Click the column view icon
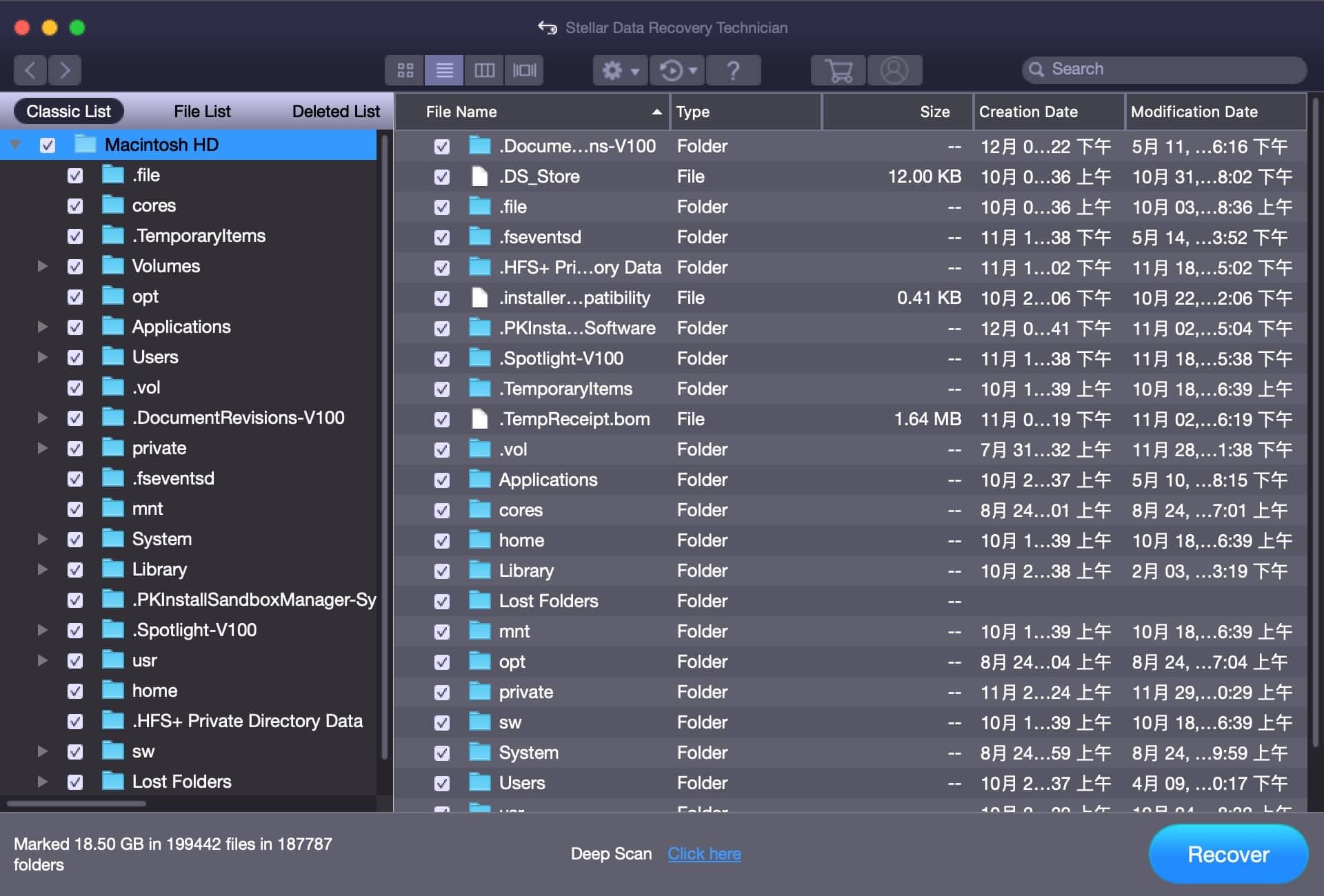 (x=483, y=68)
